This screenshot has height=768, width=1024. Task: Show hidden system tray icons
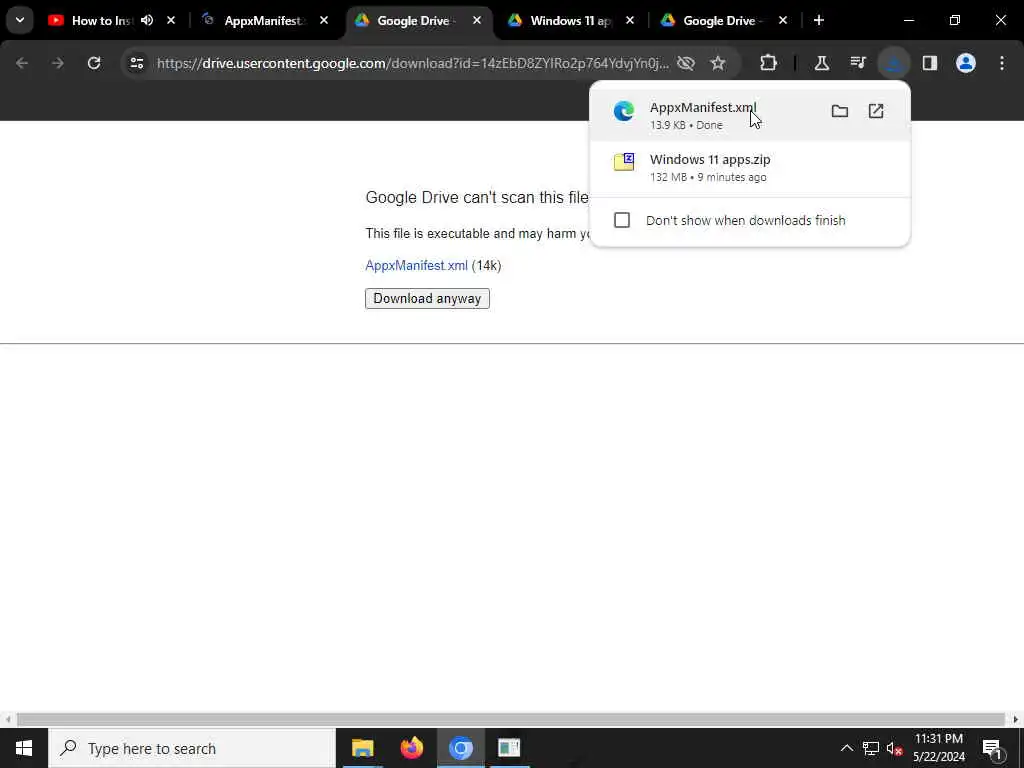tap(846, 748)
